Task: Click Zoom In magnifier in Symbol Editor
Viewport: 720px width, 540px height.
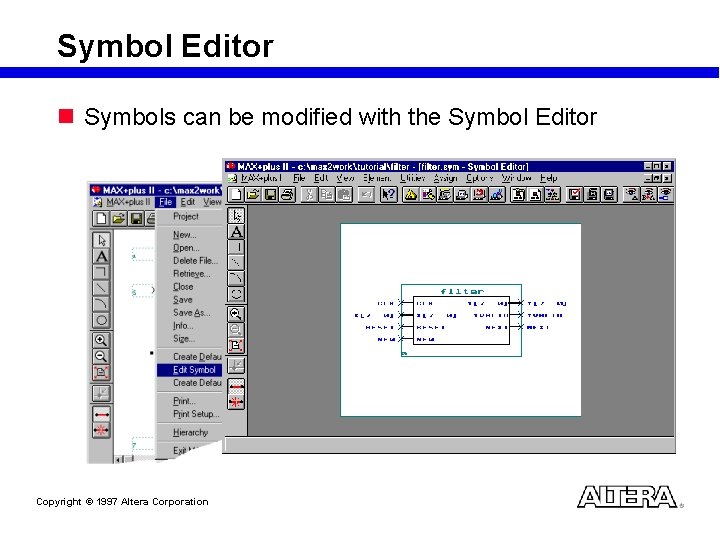Action: (236, 314)
